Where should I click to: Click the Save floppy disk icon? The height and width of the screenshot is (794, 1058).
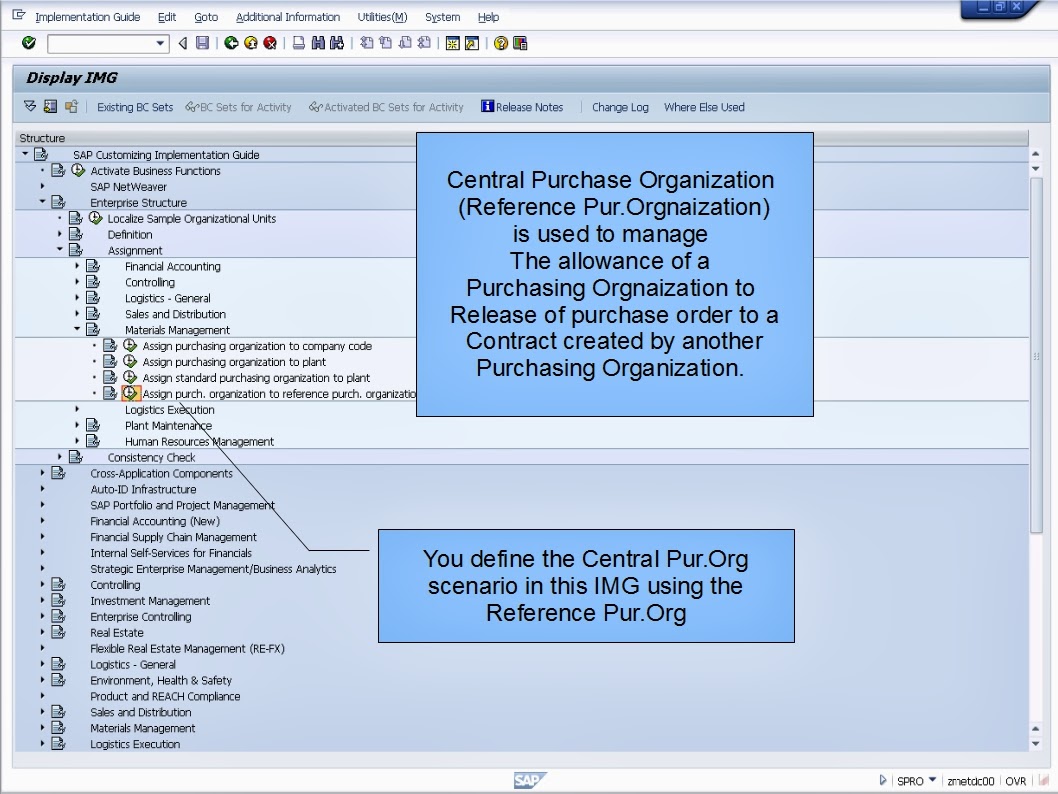coord(202,43)
